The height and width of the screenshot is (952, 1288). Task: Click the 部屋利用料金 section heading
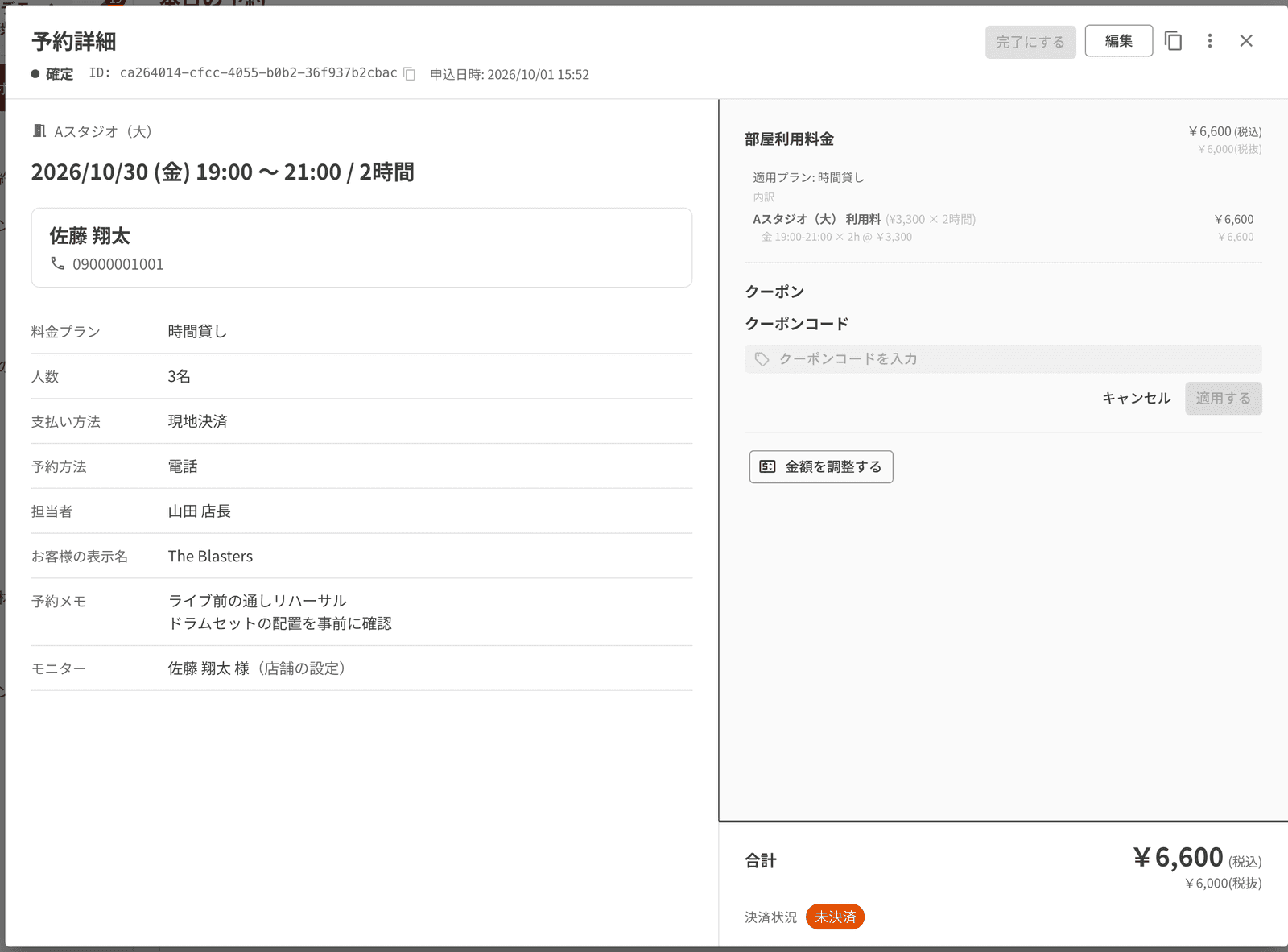(x=789, y=139)
